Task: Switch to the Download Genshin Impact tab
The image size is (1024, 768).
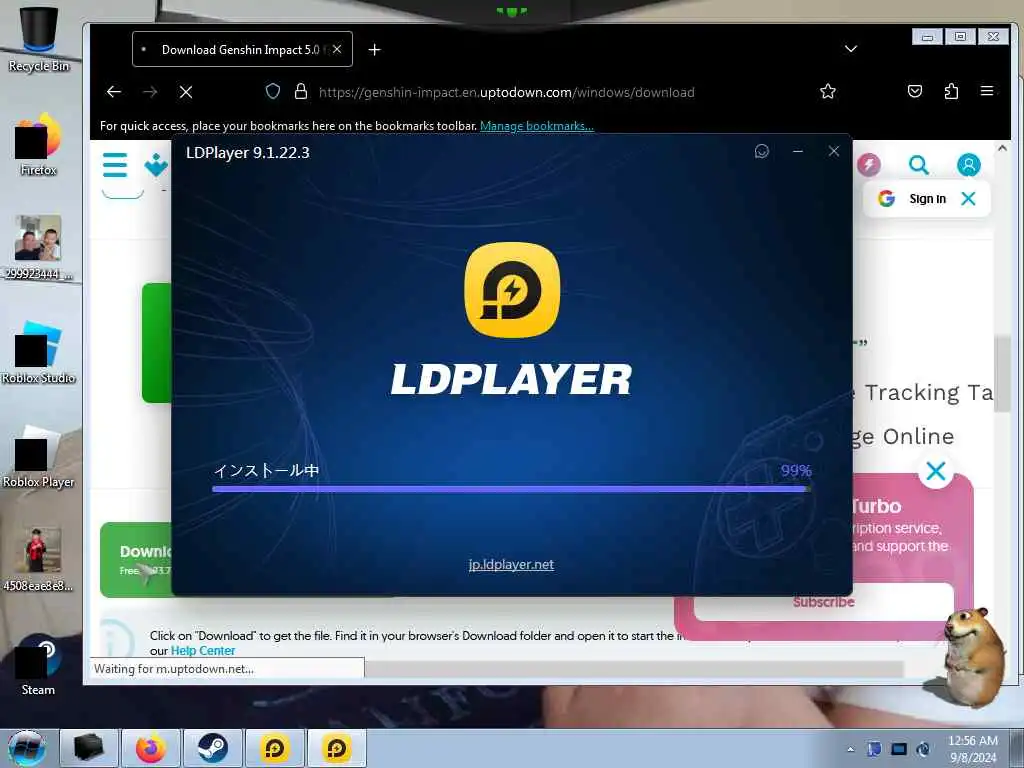Action: [x=240, y=50]
